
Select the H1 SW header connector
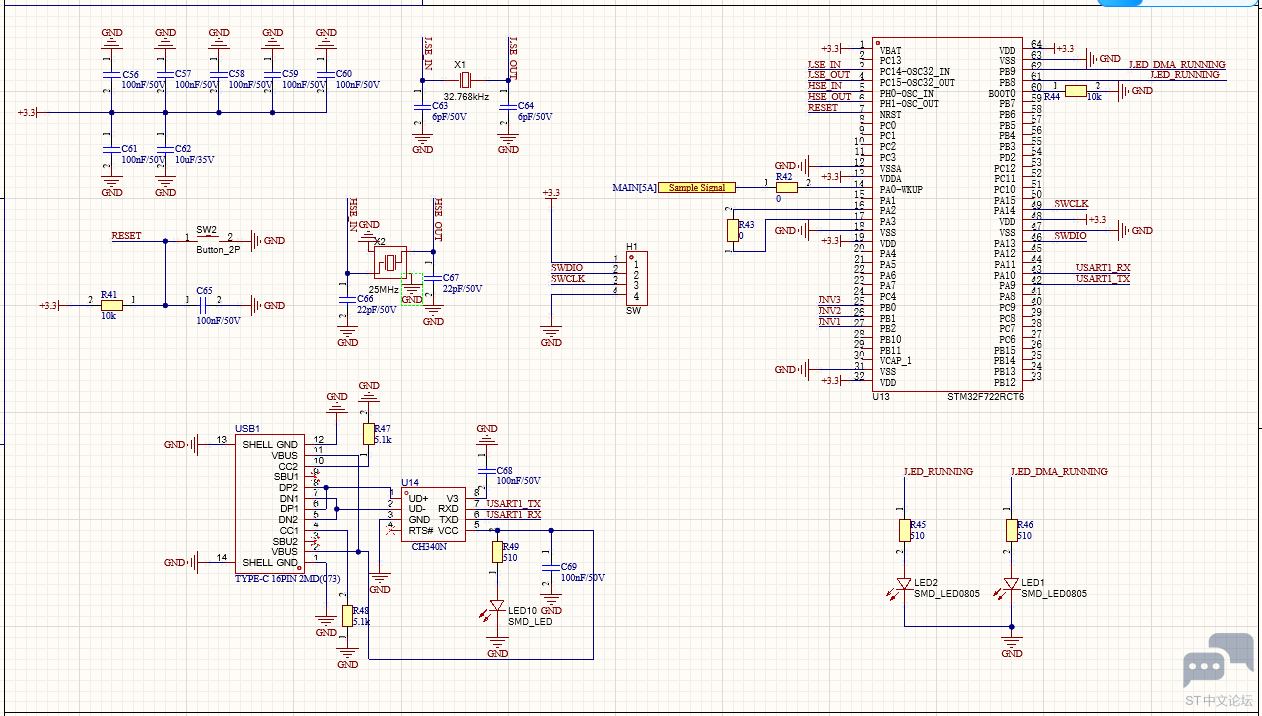[x=634, y=279]
